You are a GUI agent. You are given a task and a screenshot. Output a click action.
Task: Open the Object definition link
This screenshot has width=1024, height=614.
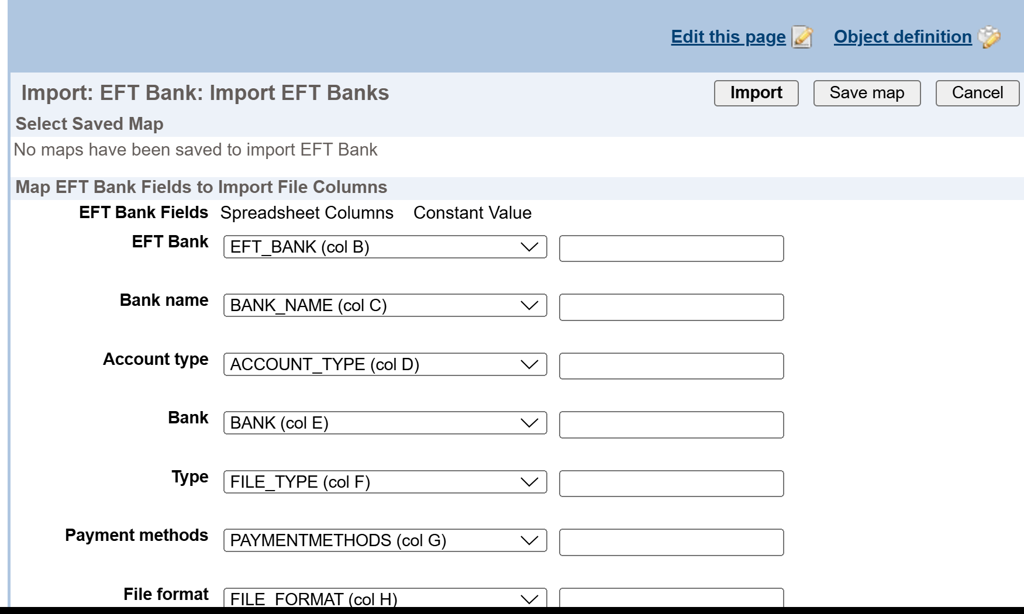pos(902,37)
